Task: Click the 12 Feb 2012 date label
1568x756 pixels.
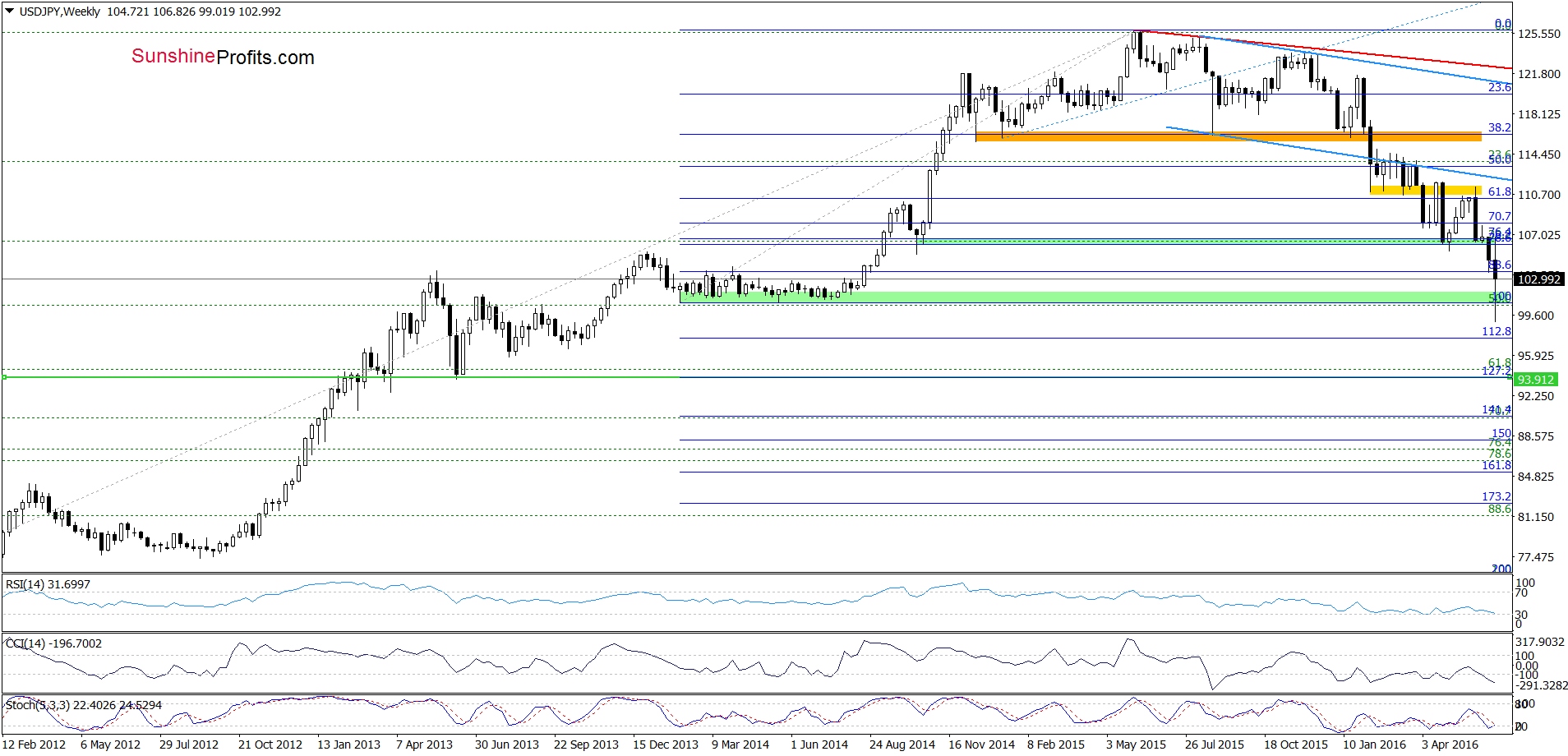Action: [34, 744]
